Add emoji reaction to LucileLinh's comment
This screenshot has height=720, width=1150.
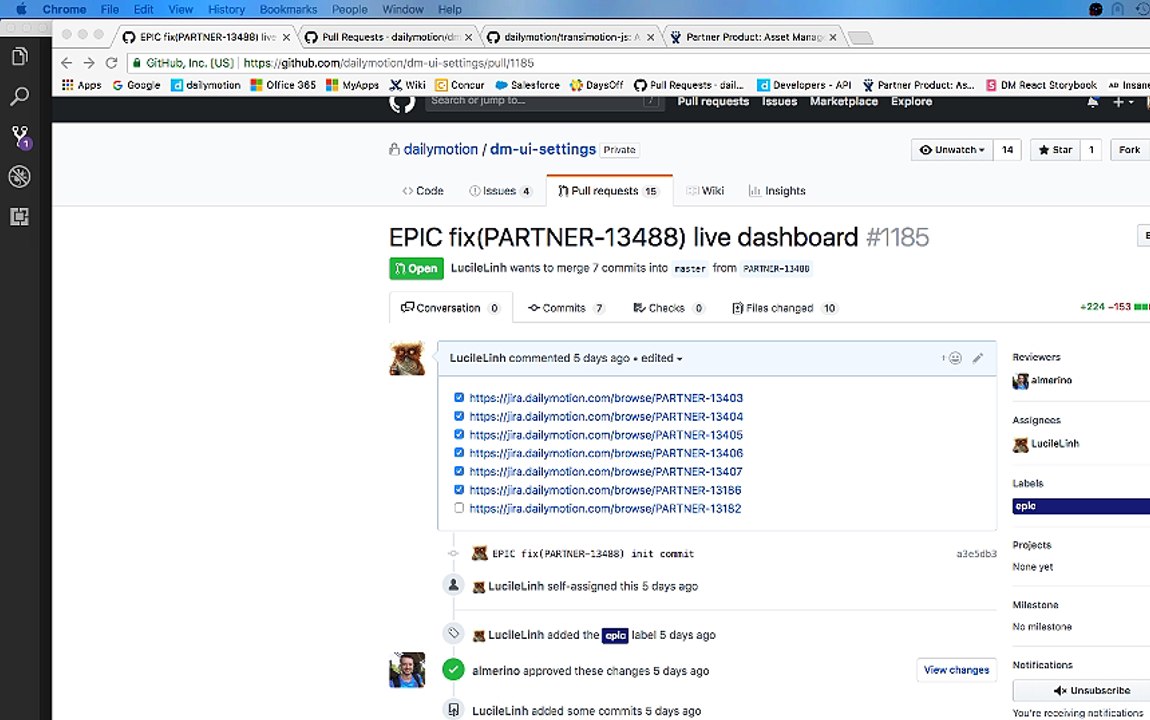coord(952,359)
